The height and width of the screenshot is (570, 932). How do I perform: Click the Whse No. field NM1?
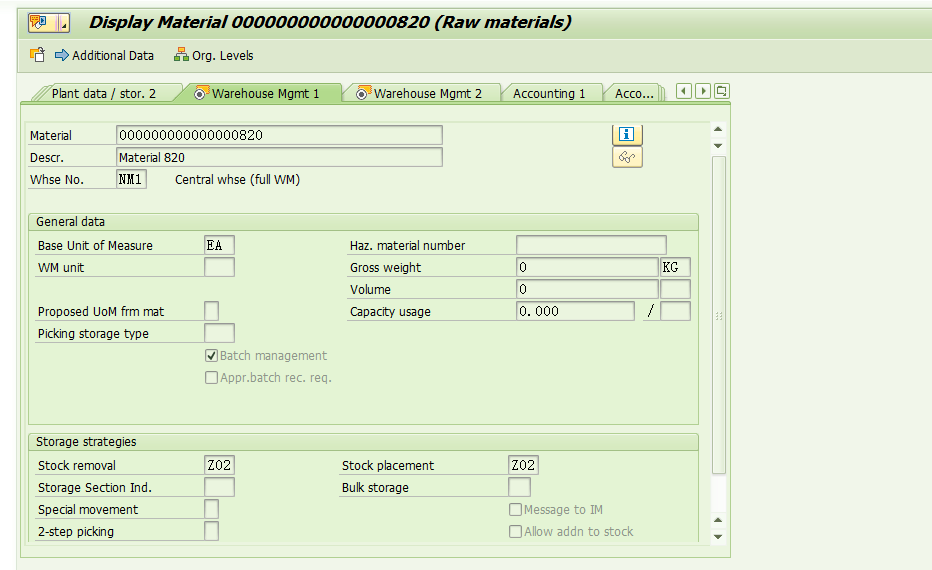pyautogui.click(x=131, y=179)
